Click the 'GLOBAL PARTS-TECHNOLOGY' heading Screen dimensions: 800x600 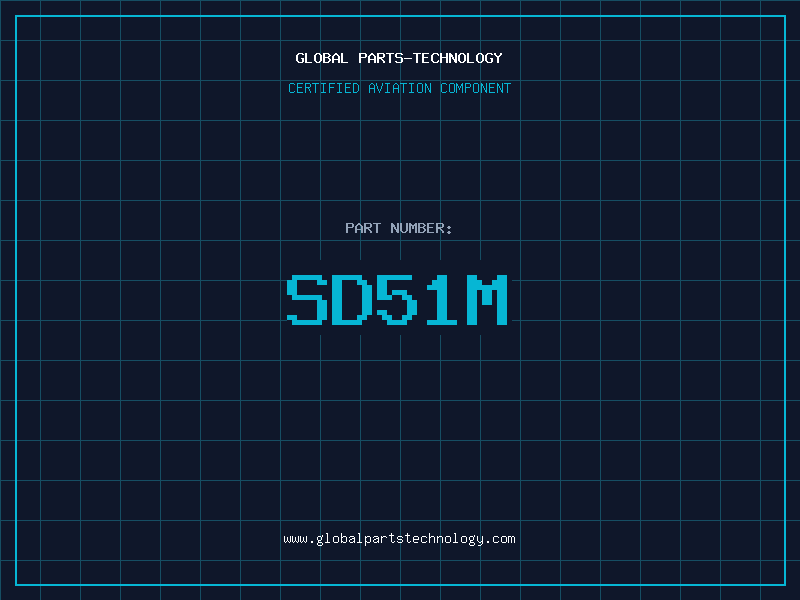(x=399, y=58)
